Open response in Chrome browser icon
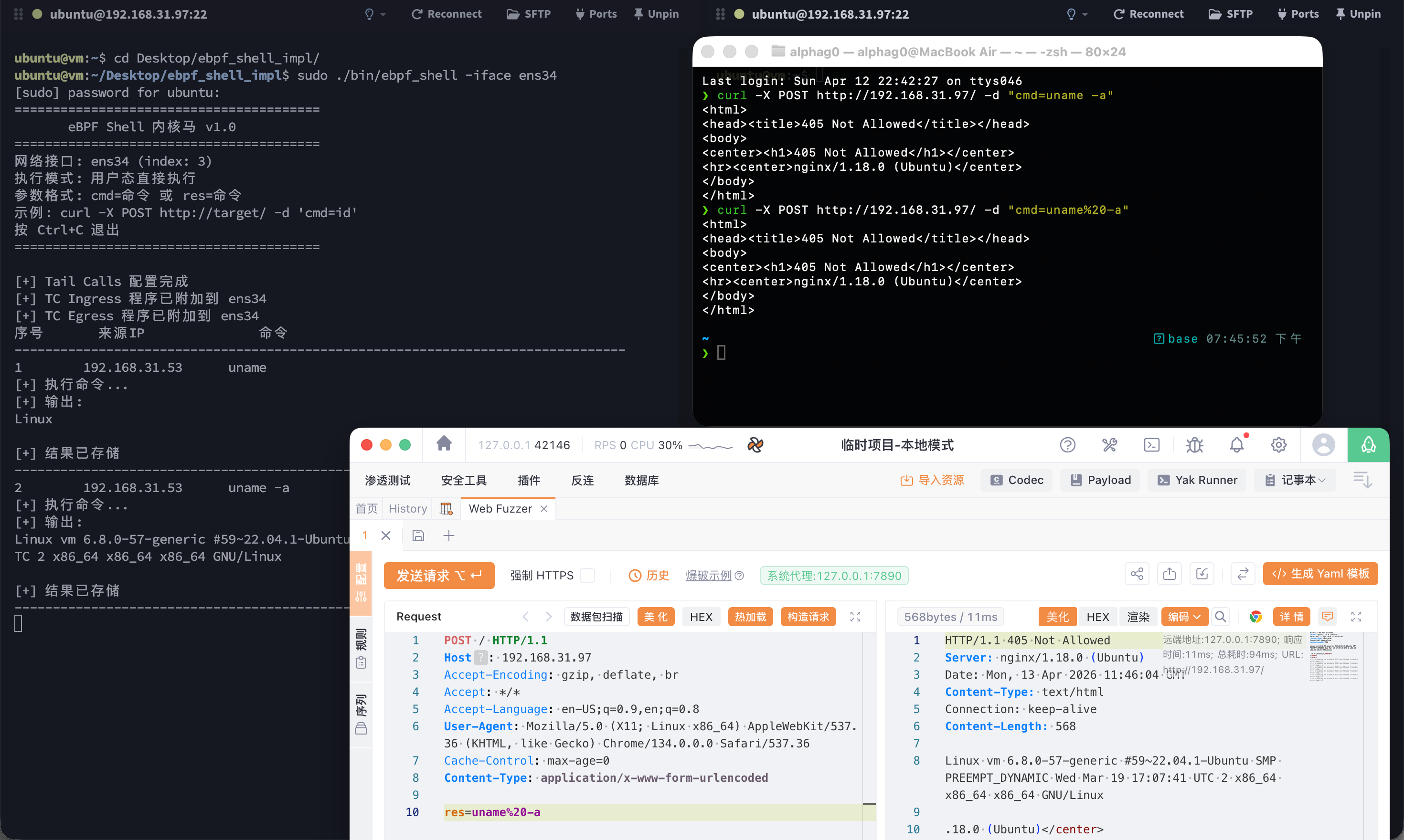1404x840 pixels. click(1255, 617)
